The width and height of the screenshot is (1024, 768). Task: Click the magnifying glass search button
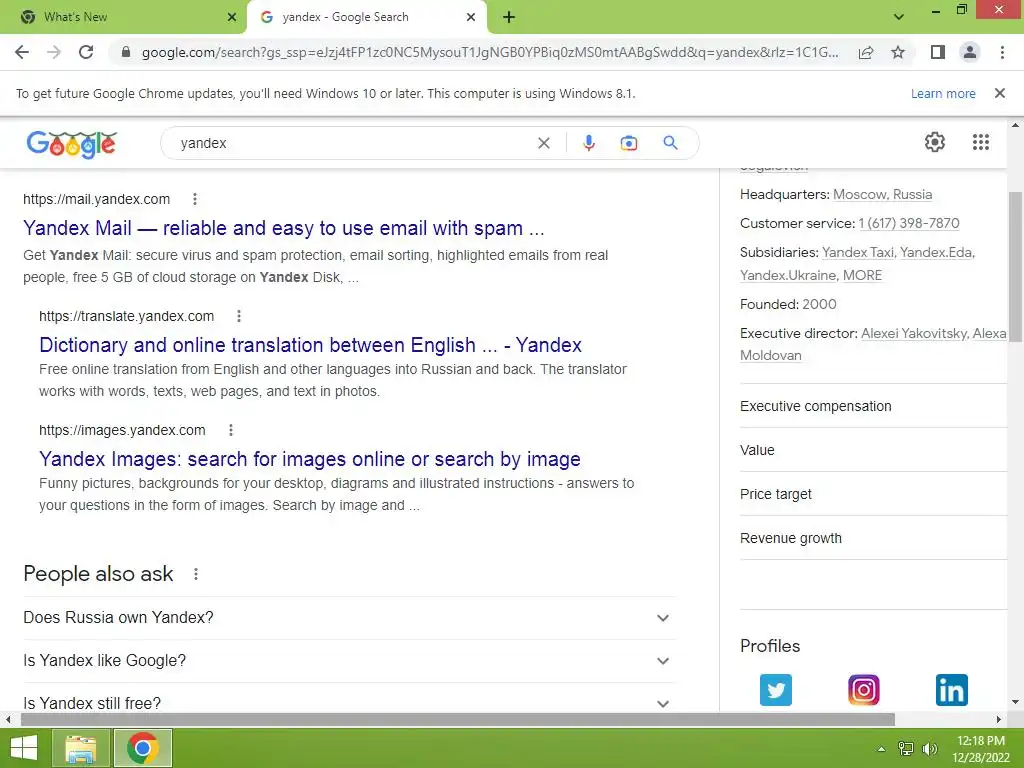[x=670, y=142]
